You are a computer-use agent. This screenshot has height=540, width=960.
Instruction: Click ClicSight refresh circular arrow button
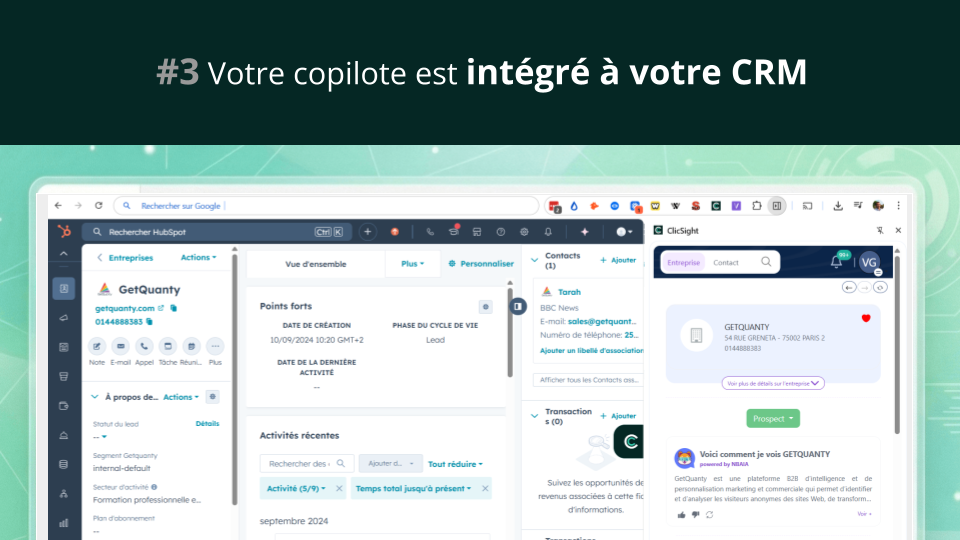880,287
